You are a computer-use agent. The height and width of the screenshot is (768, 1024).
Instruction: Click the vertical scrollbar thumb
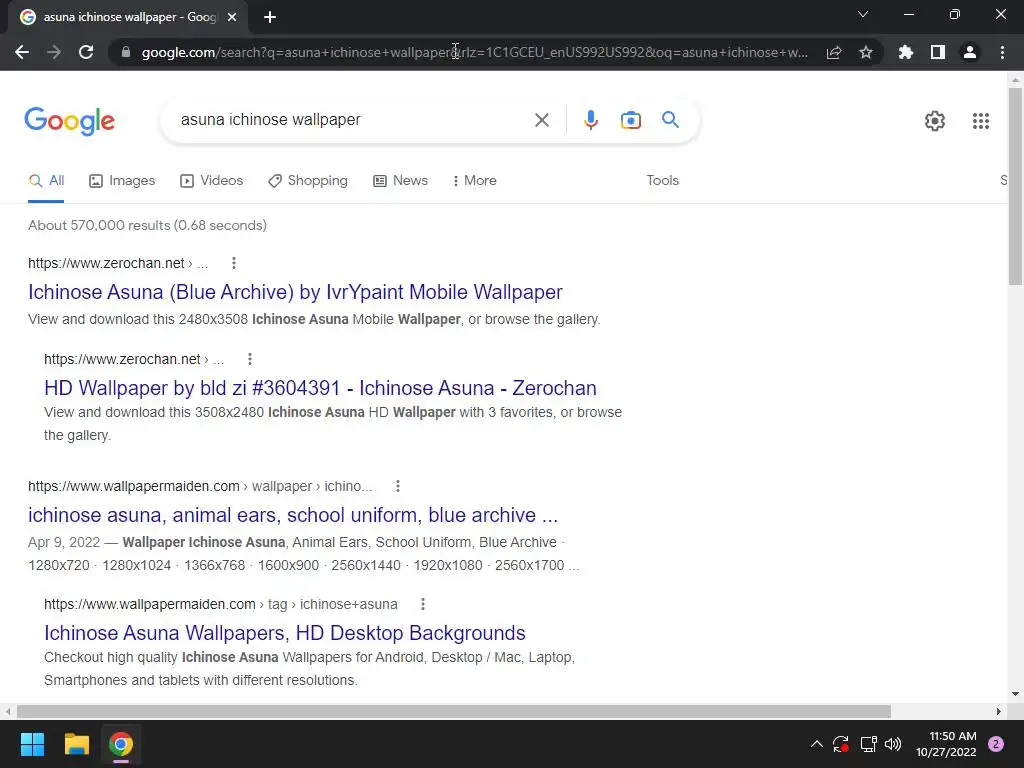tap(1015, 186)
